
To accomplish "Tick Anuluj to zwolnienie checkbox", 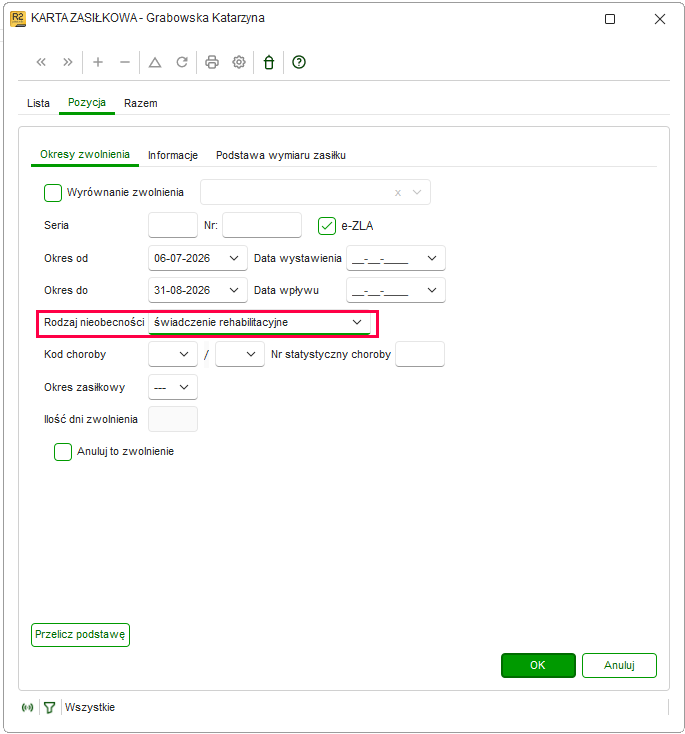I will [63, 452].
